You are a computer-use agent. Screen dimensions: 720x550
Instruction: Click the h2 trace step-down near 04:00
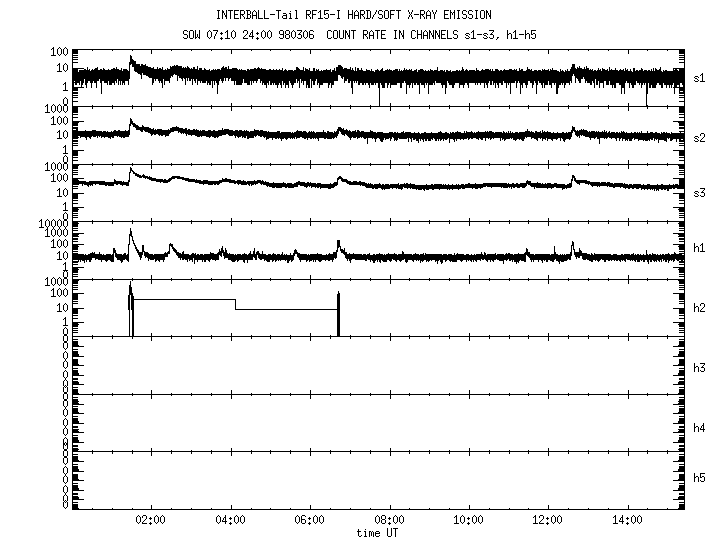[x=235, y=304]
